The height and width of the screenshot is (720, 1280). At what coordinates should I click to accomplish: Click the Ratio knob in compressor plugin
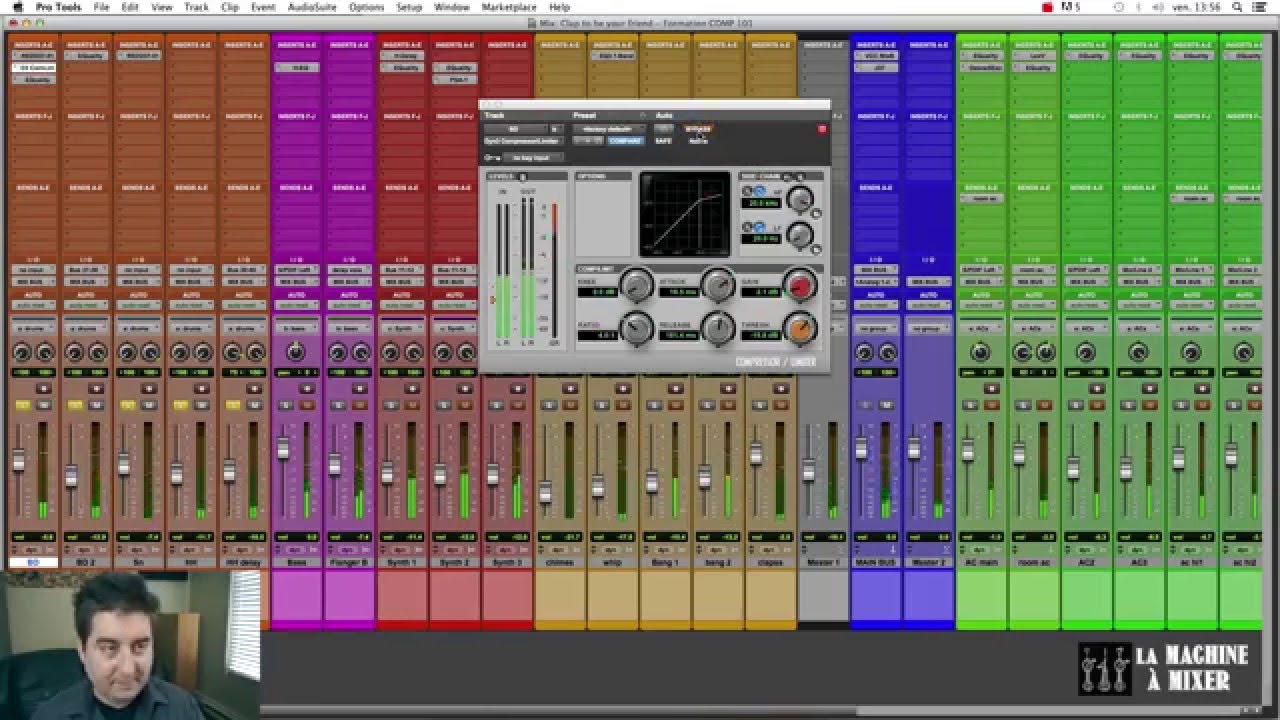tap(636, 328)
